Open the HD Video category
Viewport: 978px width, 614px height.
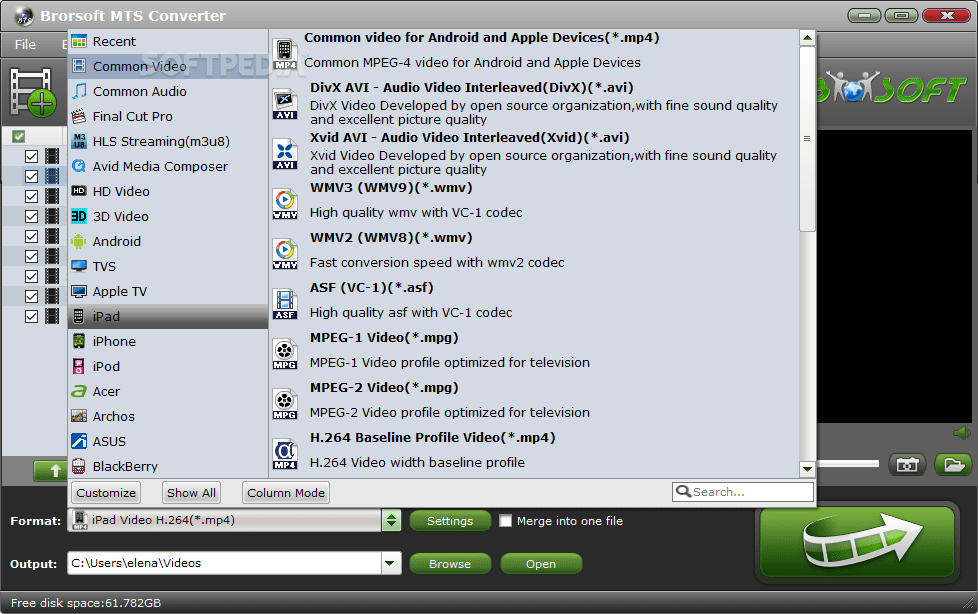[168, 191]
